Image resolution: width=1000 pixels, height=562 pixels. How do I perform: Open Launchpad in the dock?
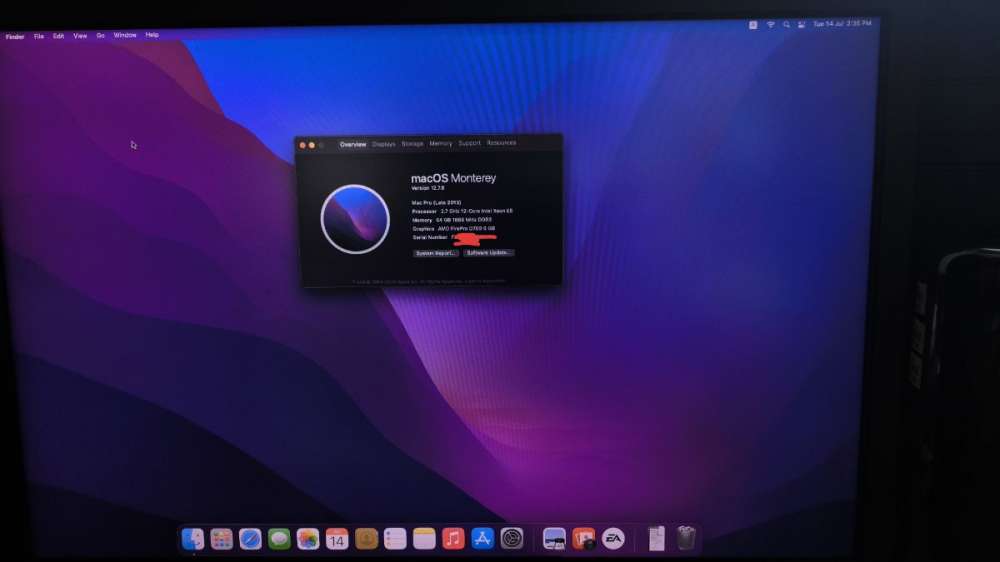(x=221, y=539)
